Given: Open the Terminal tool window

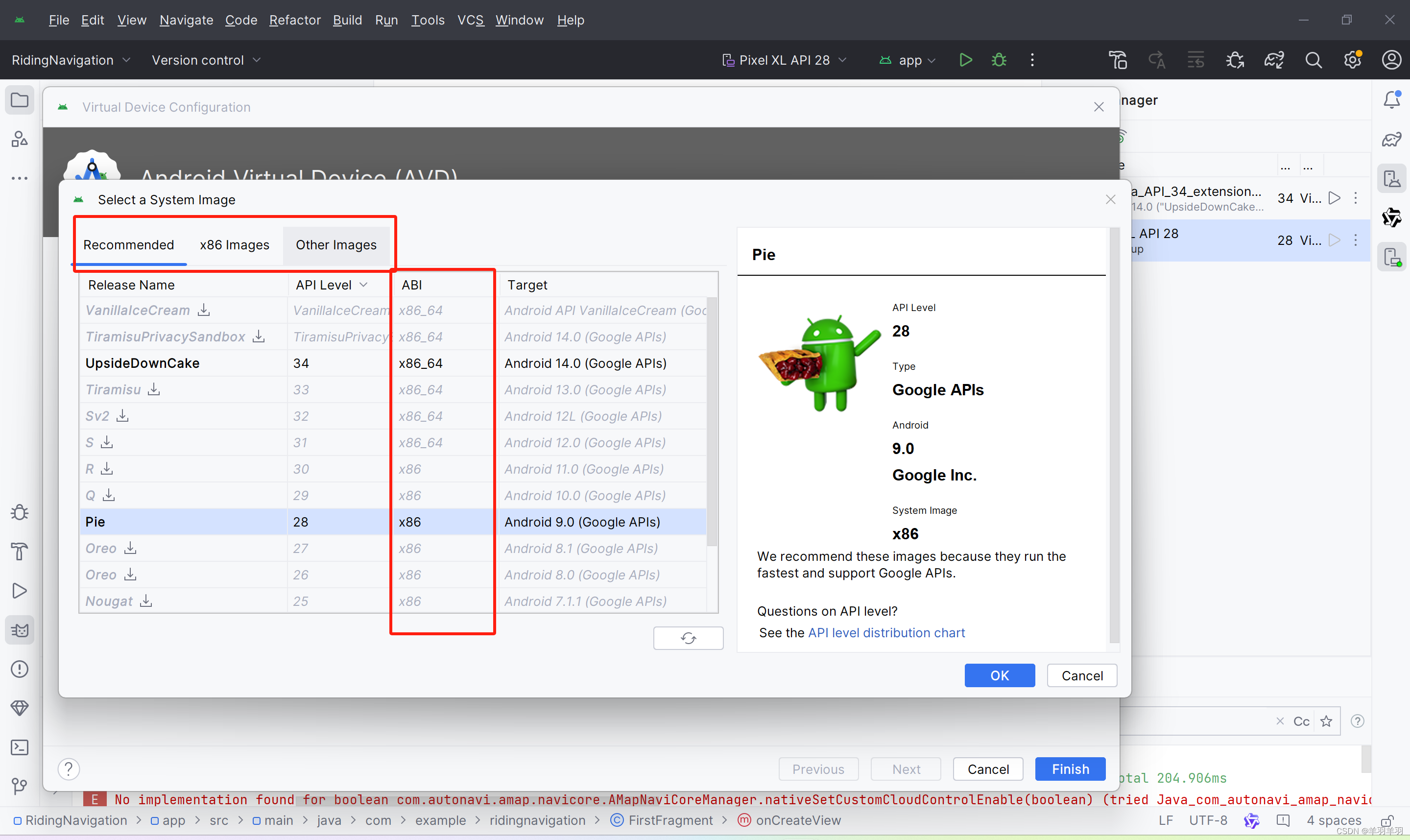Looking at the screenshot, I should point(20,747).
